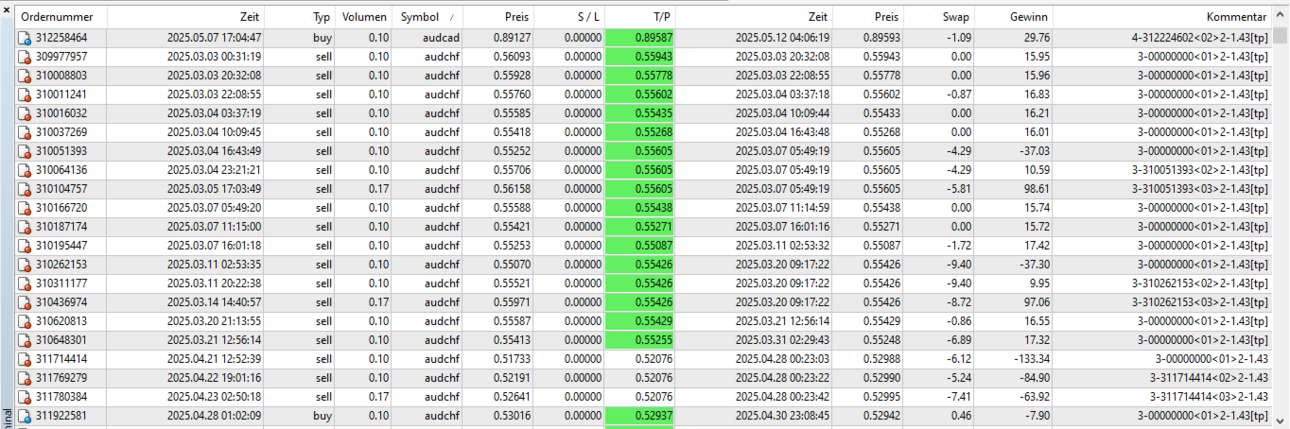Select the profit value 98.61

[1036, 189]
